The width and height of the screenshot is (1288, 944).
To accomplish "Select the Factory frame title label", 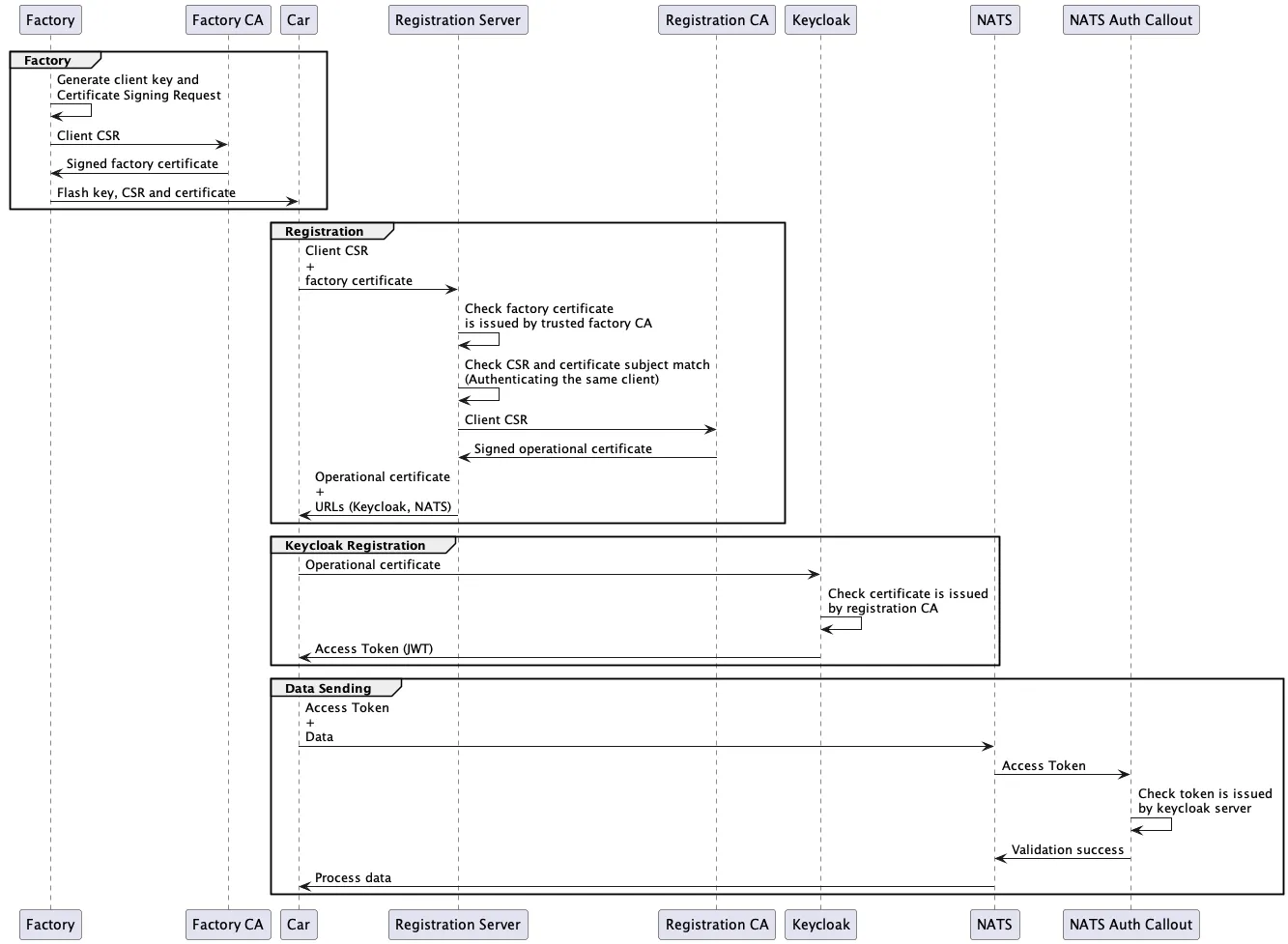I will point(46,59).
